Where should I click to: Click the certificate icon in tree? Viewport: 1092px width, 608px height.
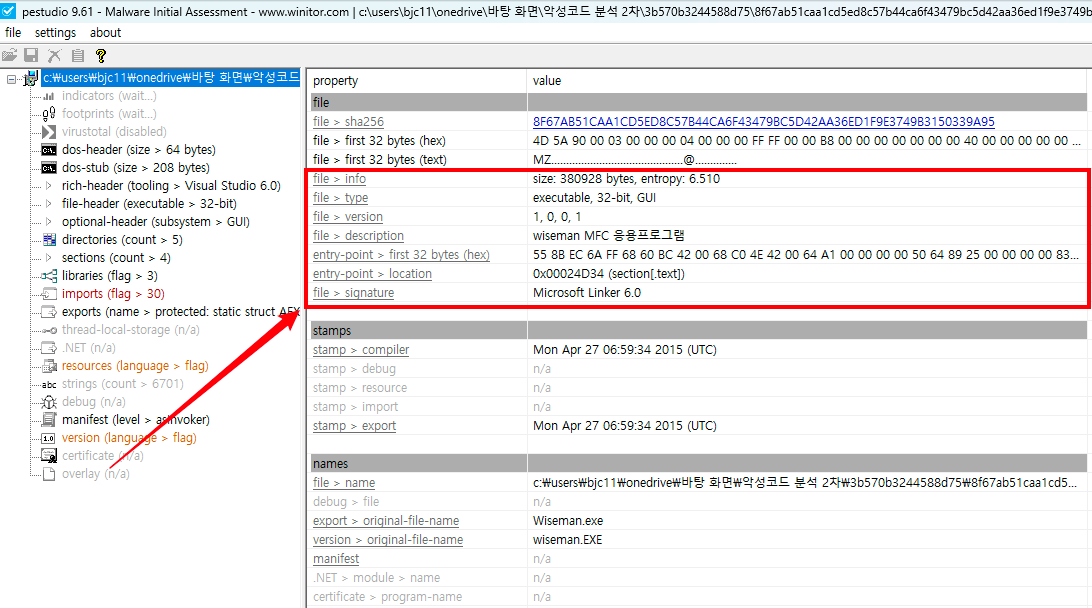point(49,456)
